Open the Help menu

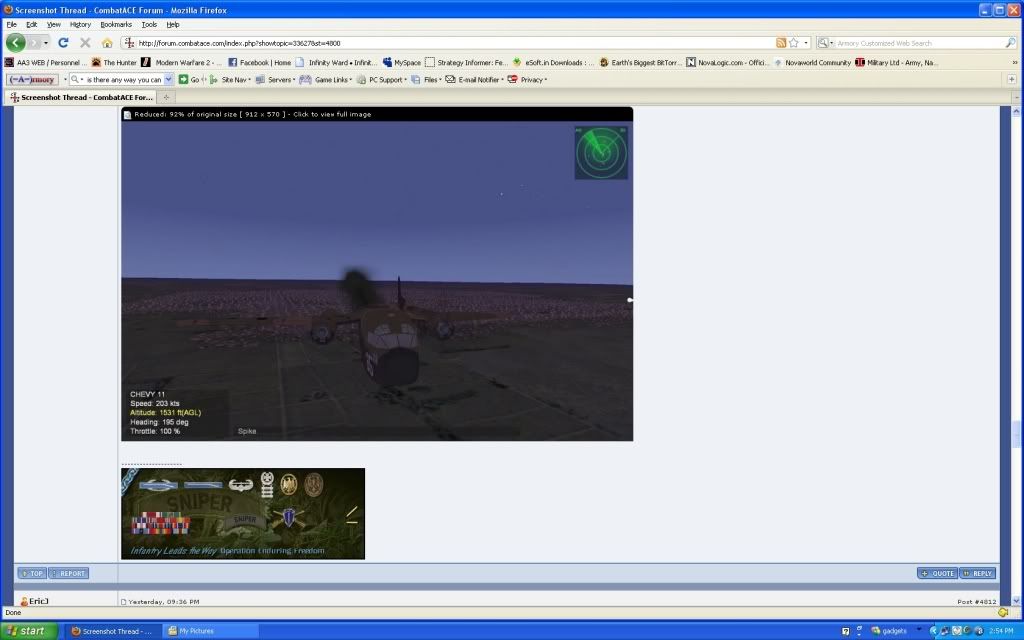click(x=172, y=24)
